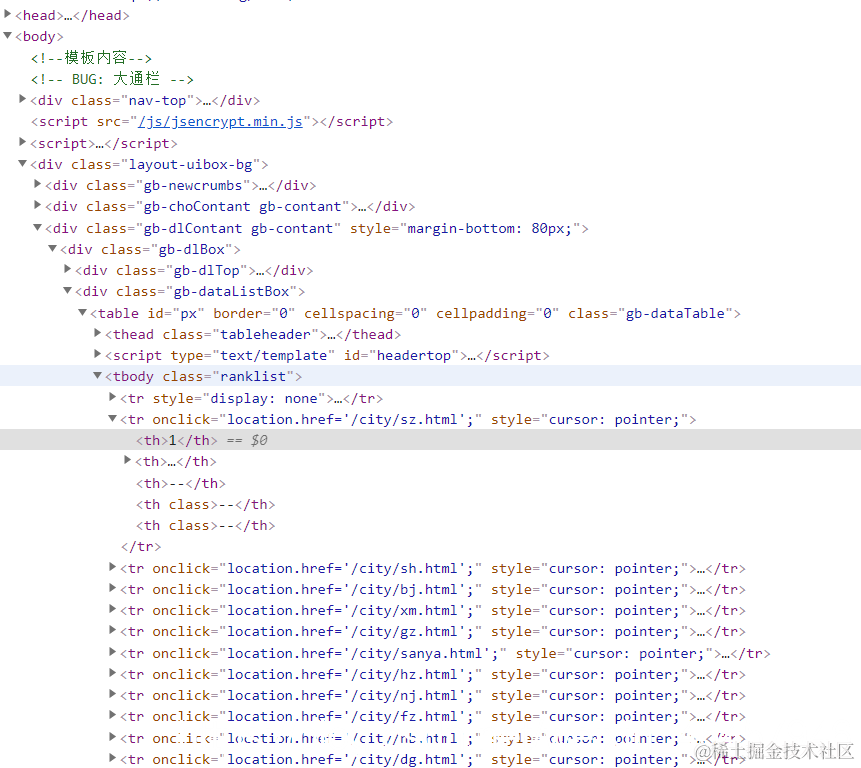The image size is (861, 768).
Task: Open the /js/jsencrypt.min.js script link
Action: [x=220, y=121]
